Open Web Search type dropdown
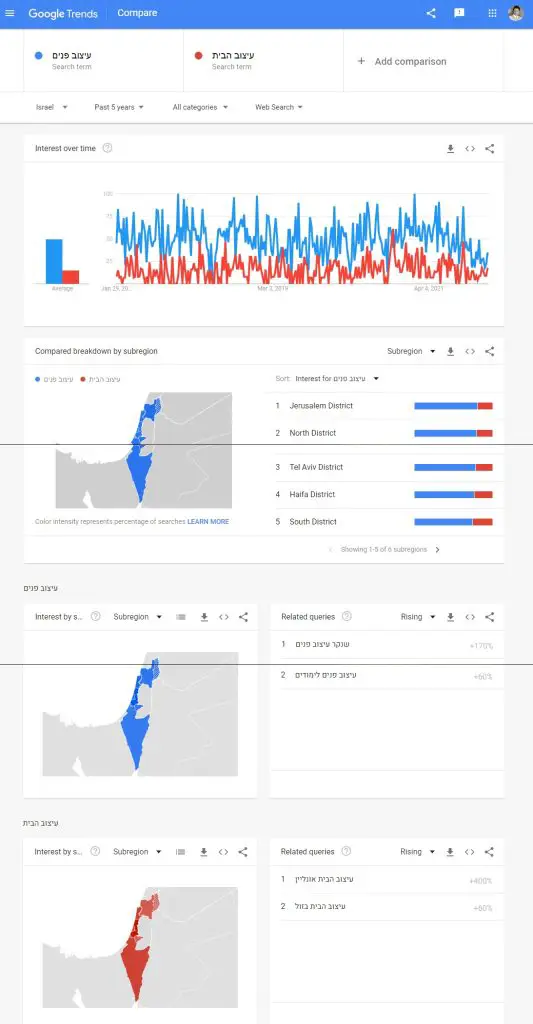 pyautogui.click(x=279, y=107)
